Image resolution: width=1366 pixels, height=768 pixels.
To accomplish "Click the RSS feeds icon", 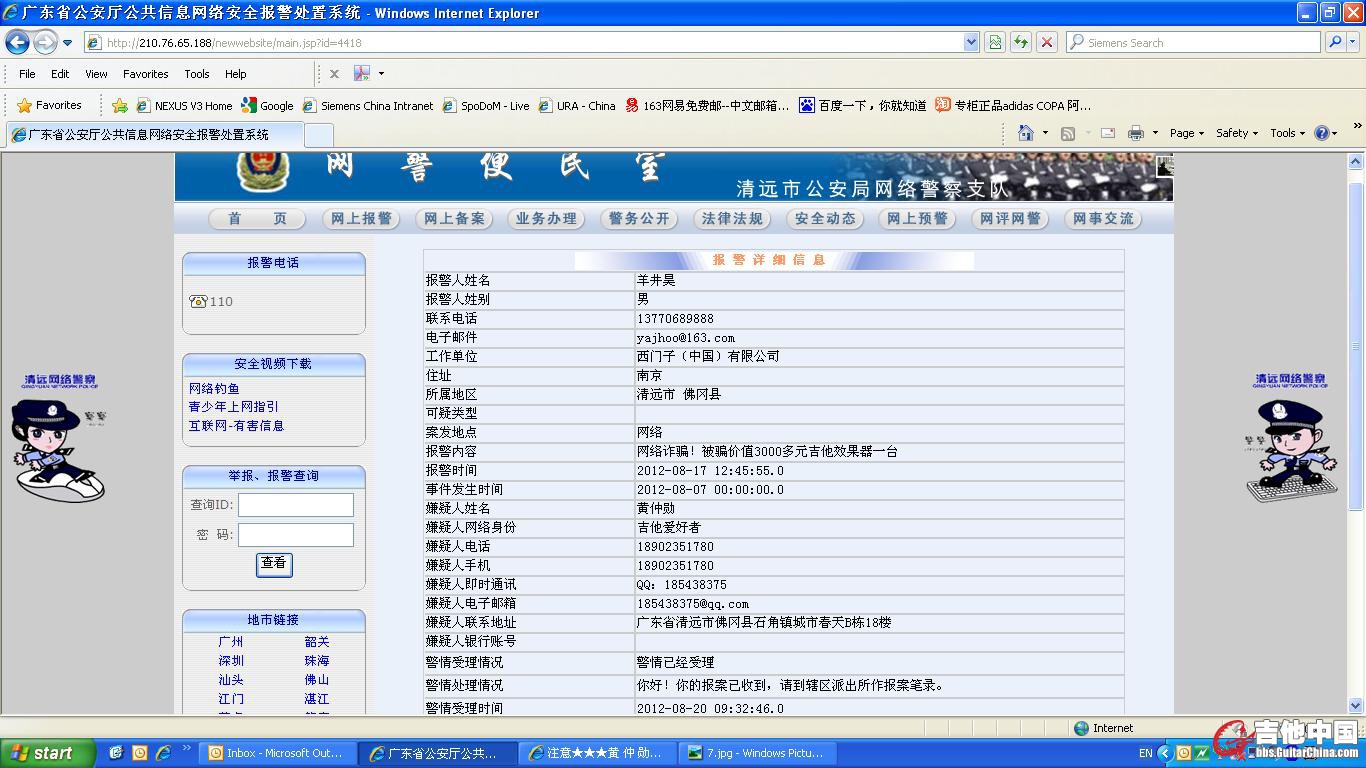I will click(x=1068, y=133).
